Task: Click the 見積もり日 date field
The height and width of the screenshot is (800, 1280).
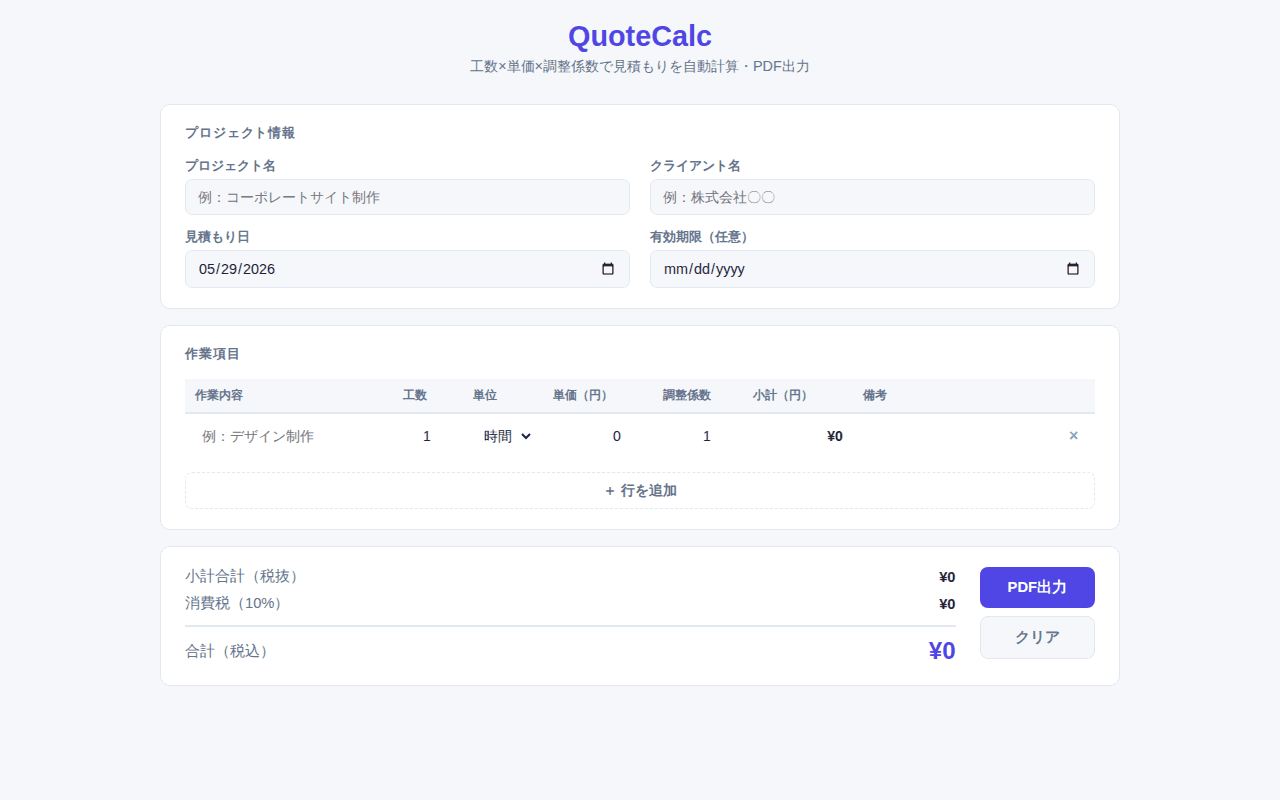Action: tap(407, 269)
